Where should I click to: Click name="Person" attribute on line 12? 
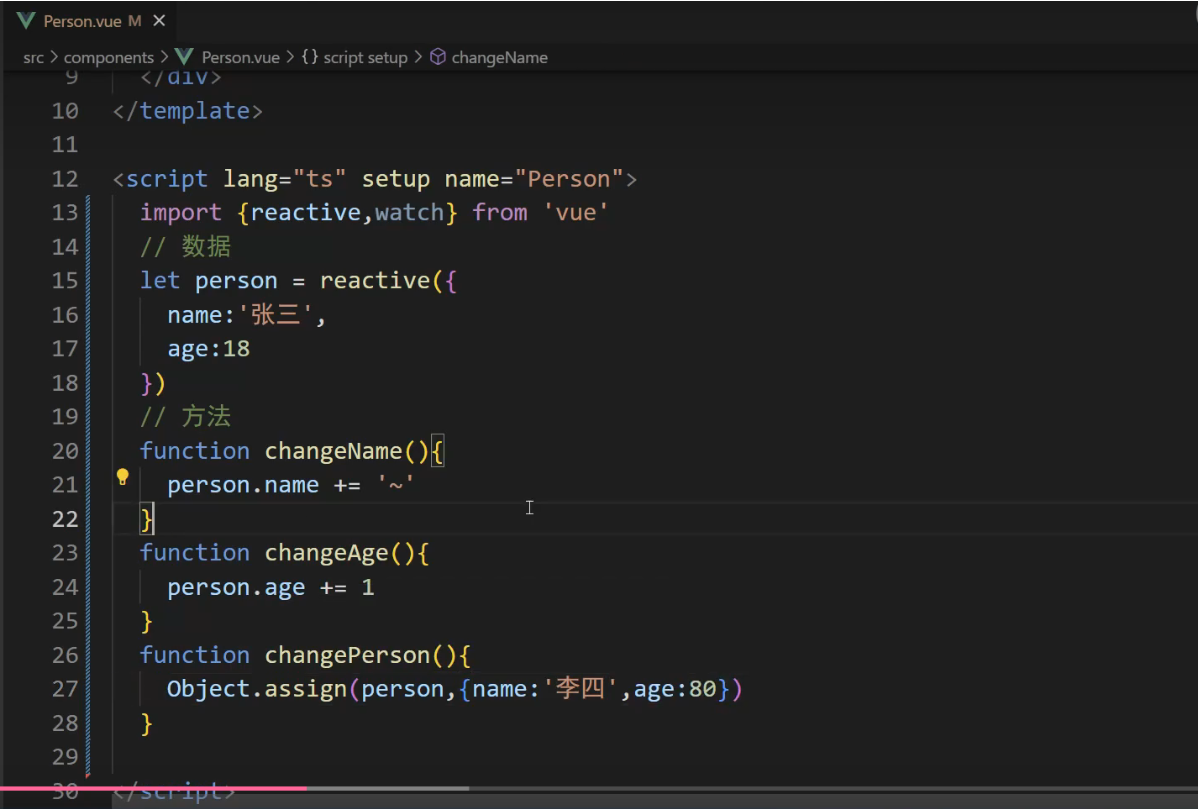[534, 179]
